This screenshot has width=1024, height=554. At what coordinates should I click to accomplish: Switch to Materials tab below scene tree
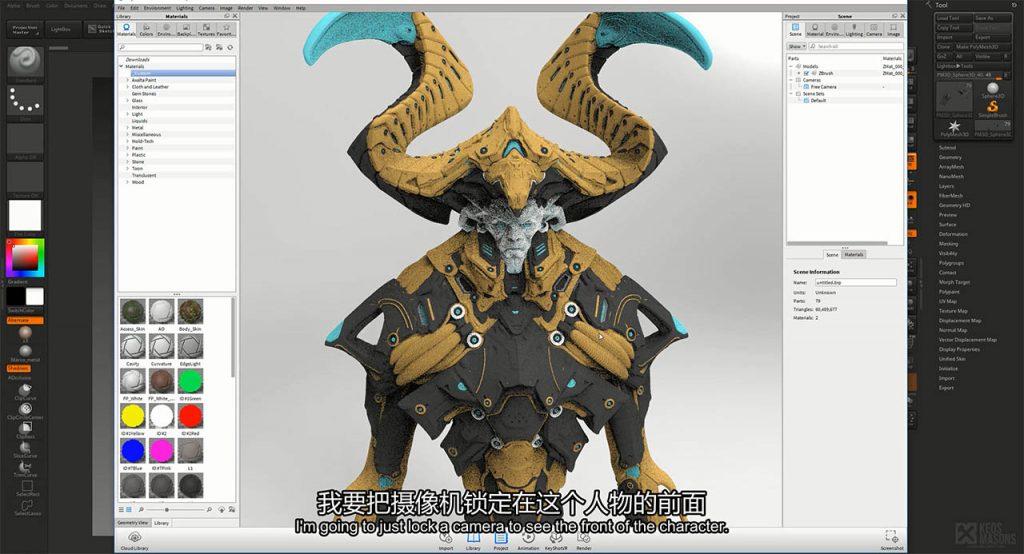tap(854, 255)
